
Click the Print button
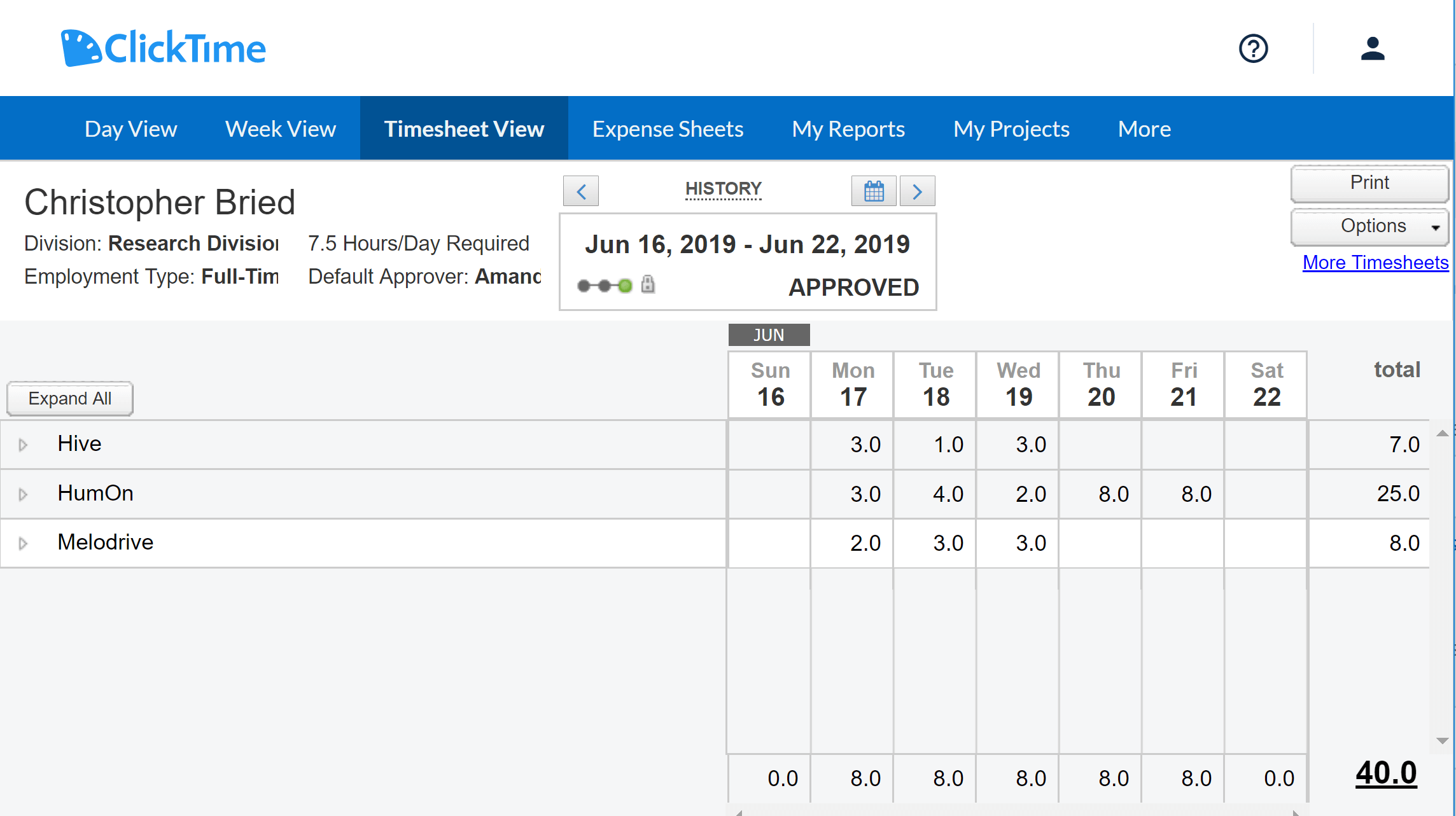(1369, 183)
